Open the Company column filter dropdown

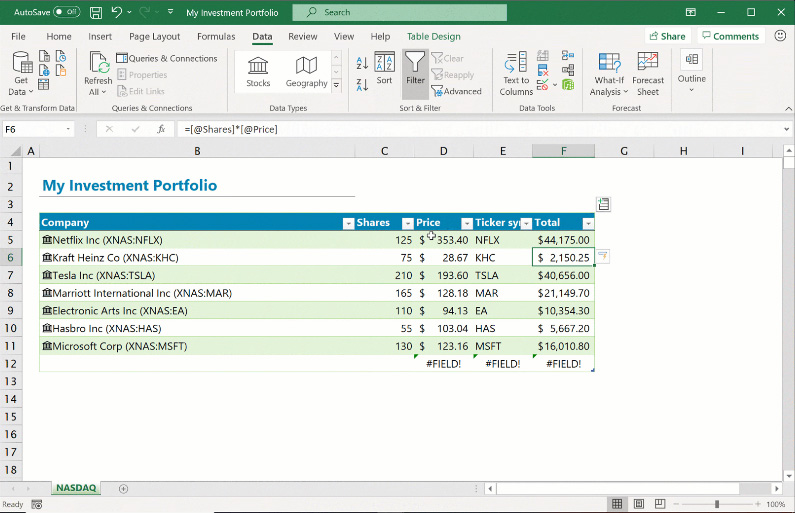[x=348, y=224]
